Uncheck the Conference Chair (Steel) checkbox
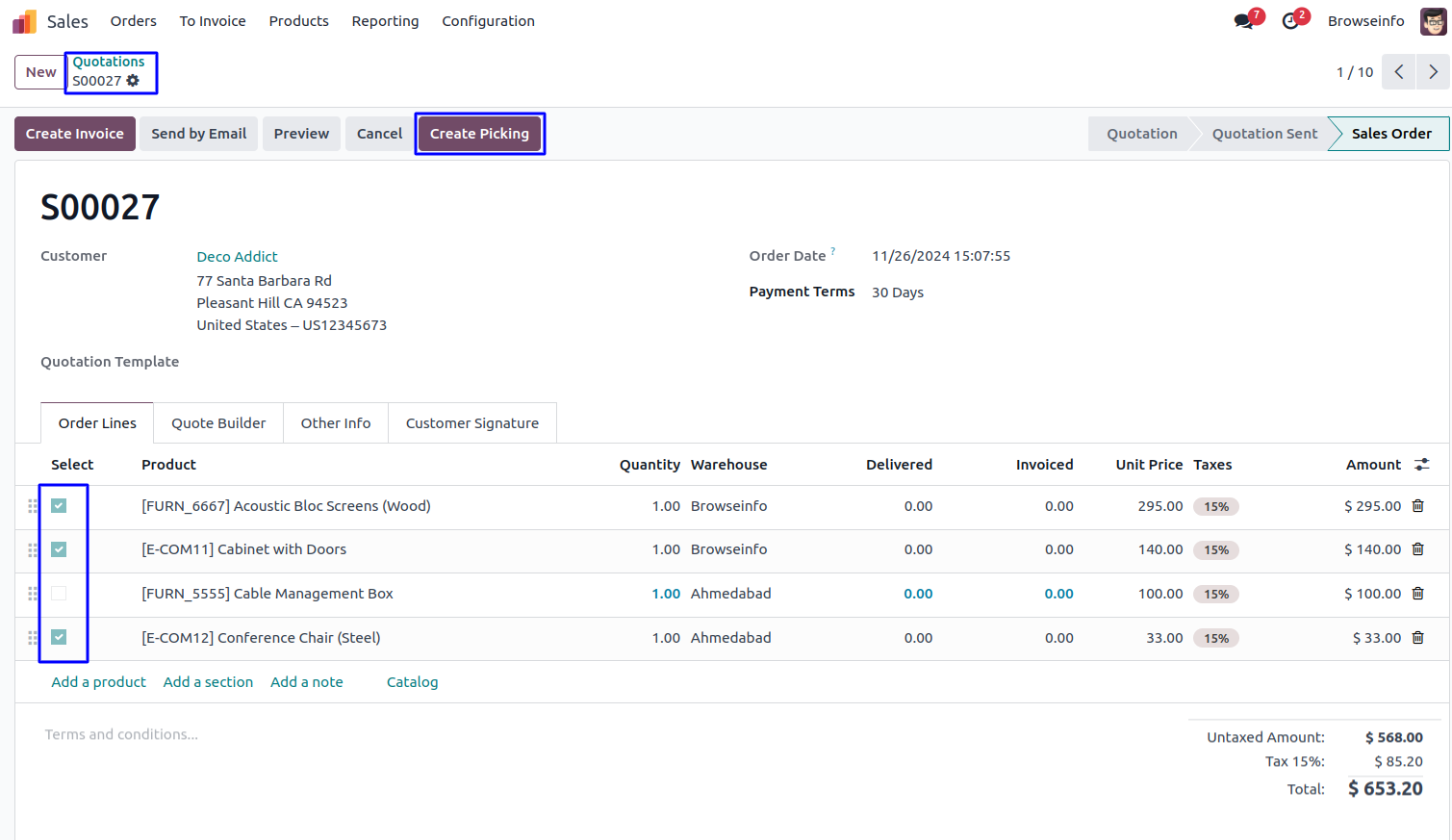The image size is (1452, 840). point(60,637)
